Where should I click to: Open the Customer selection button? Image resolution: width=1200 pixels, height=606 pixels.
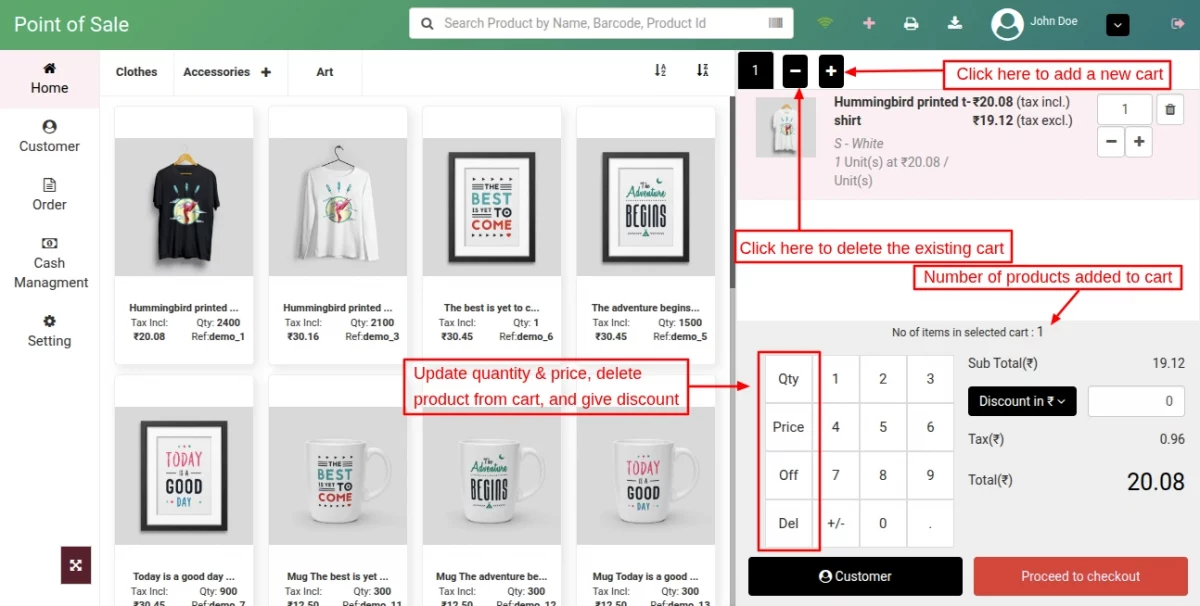(x=855, y=576)
